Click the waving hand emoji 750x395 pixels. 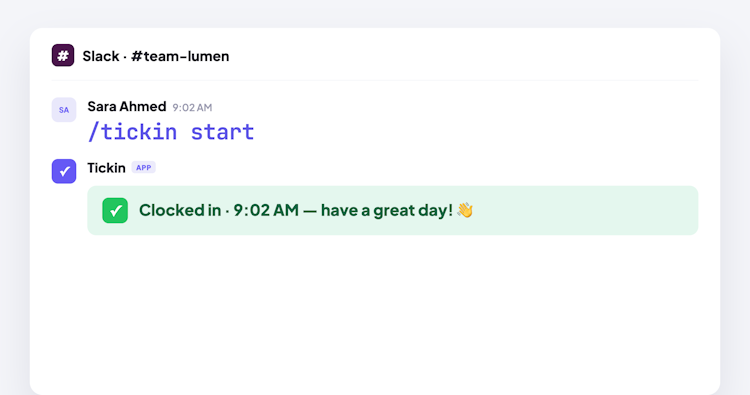click(x=465, y=210)
